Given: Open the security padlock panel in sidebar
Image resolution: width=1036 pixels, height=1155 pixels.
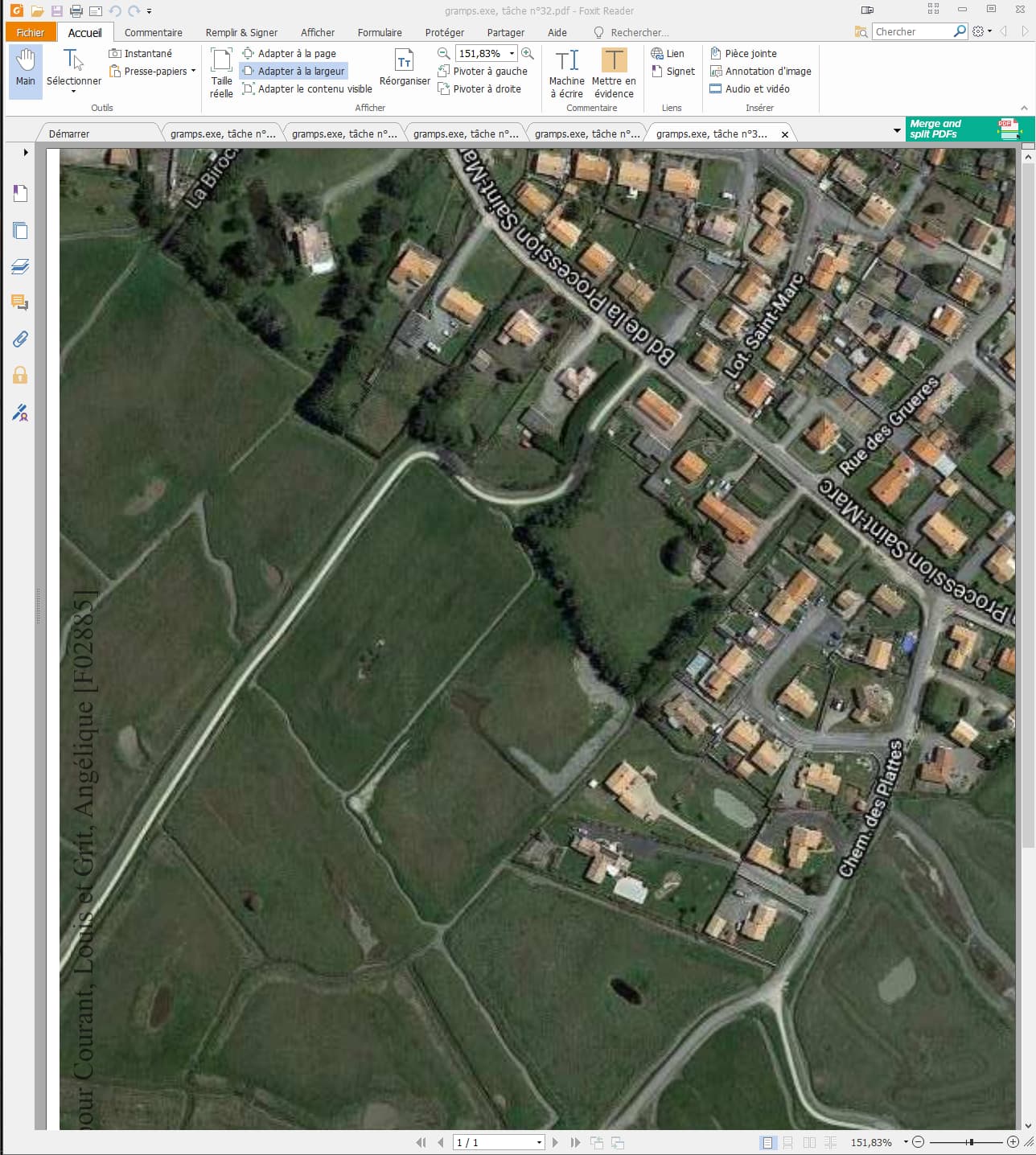Looking at the screenshot, I should (20, 375).
